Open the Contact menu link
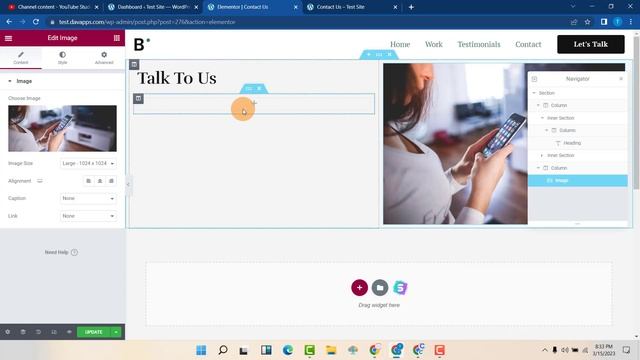640x360 pixels. click(x=528, y=44)
